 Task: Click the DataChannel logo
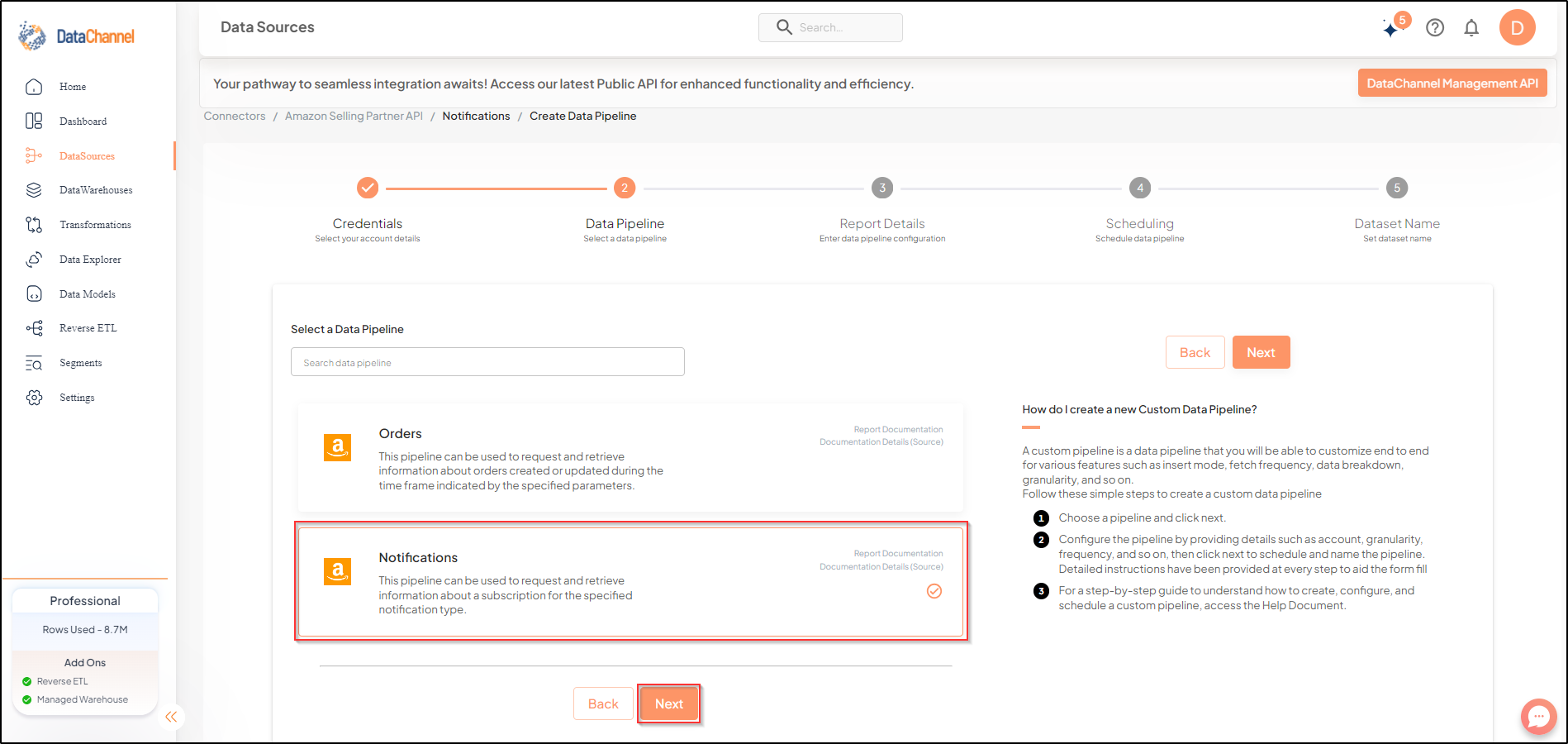[x=76, y=36]
